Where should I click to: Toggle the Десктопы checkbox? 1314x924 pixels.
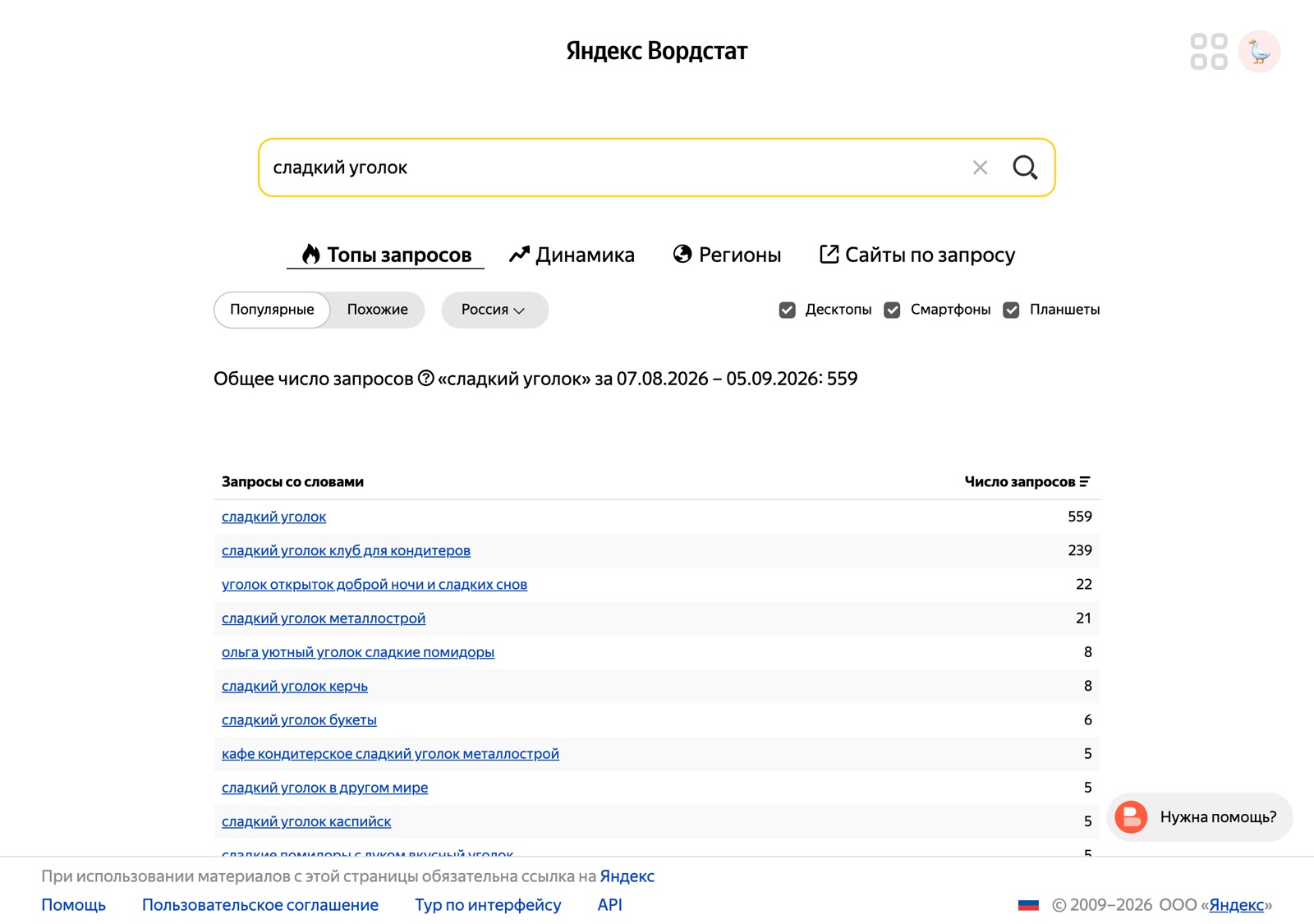coord(787,310)
